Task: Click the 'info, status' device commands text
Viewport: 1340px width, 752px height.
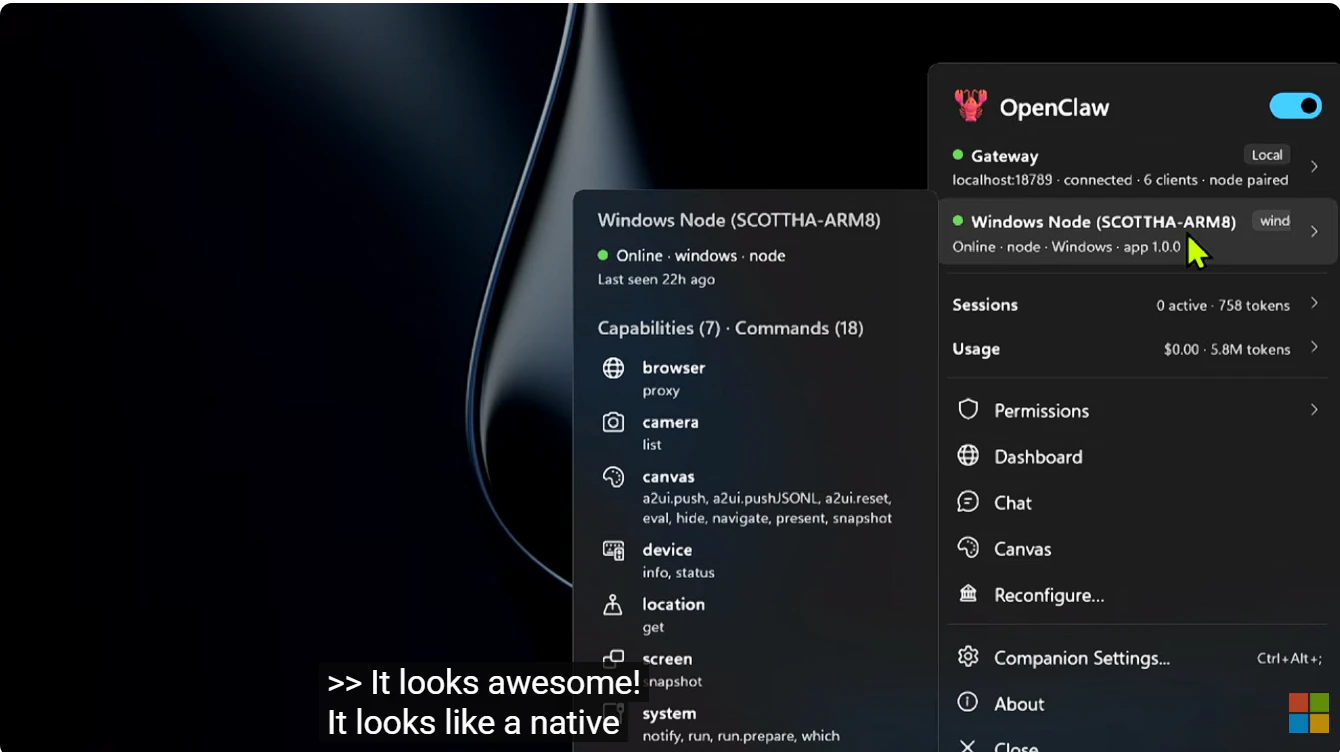Action: coord(678,573)
